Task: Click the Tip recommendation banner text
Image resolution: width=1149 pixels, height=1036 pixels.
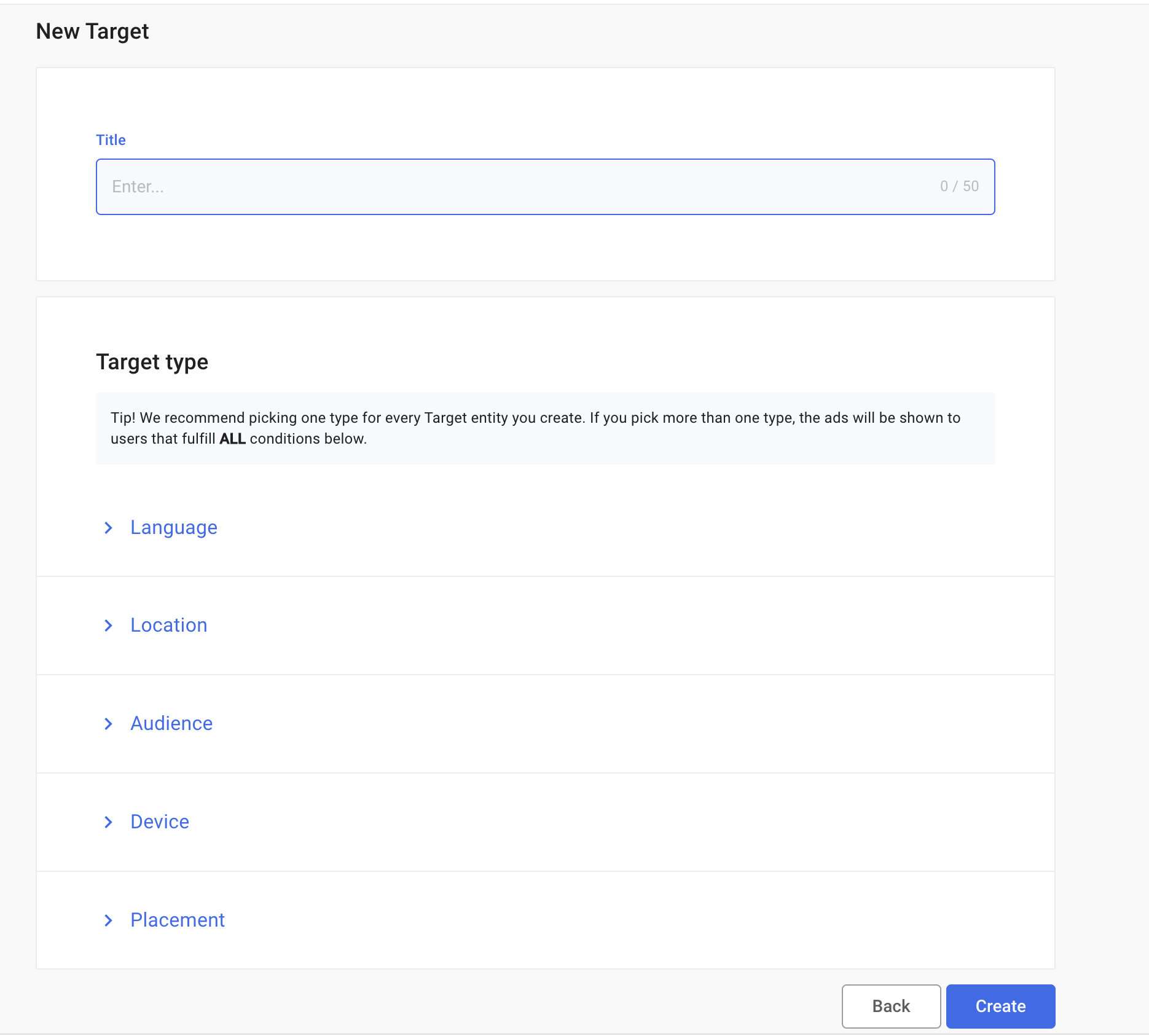Action: coord(535,418)
